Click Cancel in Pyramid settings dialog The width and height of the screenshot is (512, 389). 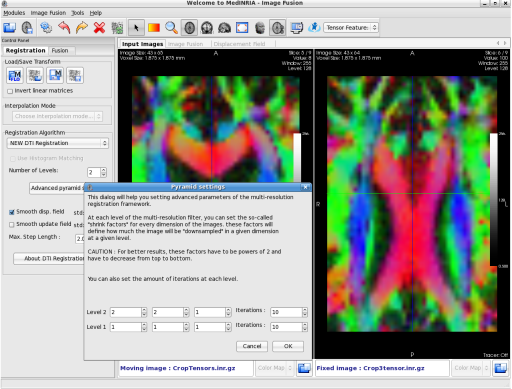click(x=252, y=346)
